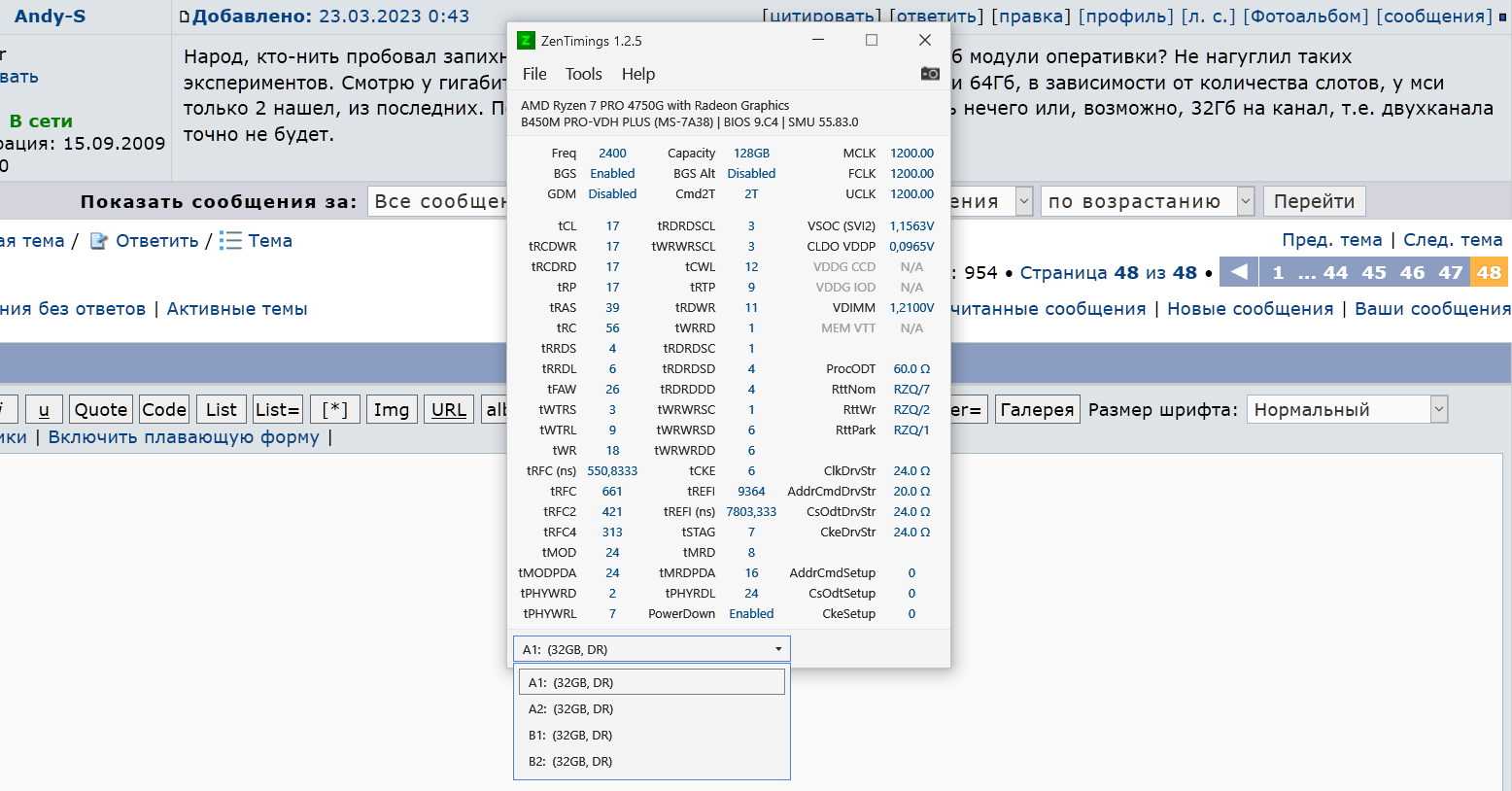Click the List BBCode button
This screenshot has height=791, width=1512.
pyautogui.click(x=222, y=409)
